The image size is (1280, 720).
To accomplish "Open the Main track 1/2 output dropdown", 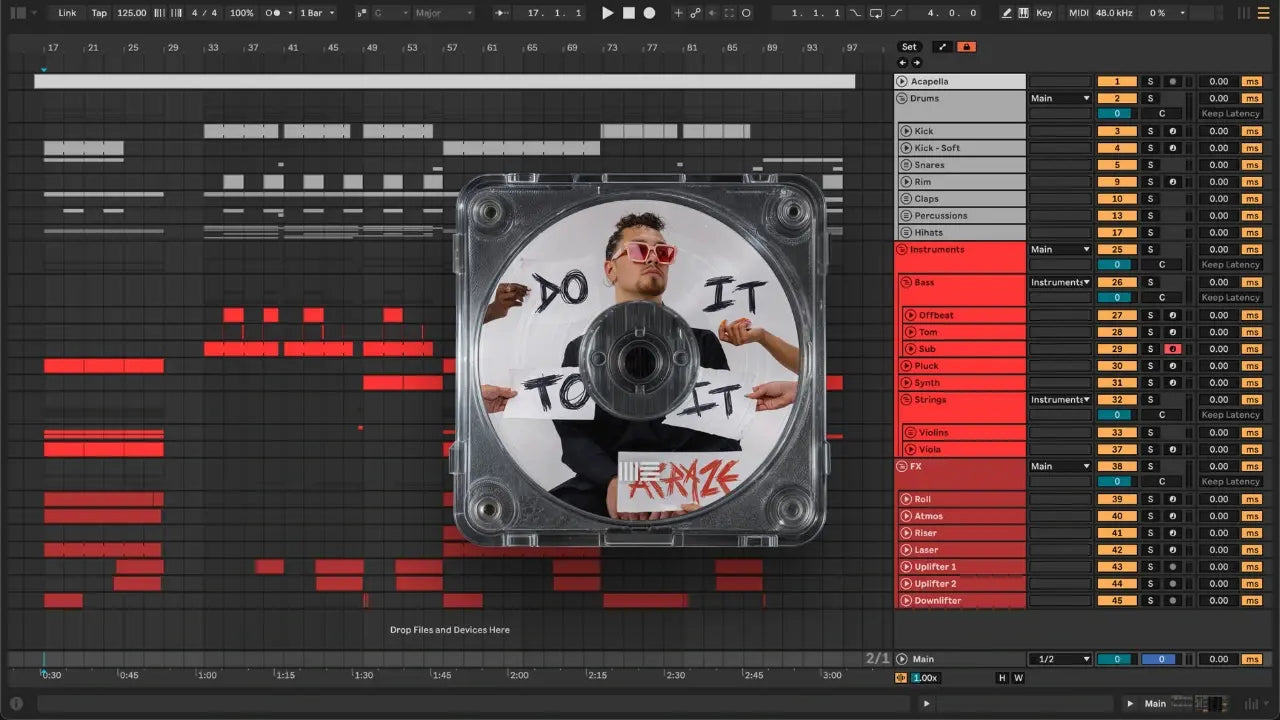I will [x=1060, y=659].
